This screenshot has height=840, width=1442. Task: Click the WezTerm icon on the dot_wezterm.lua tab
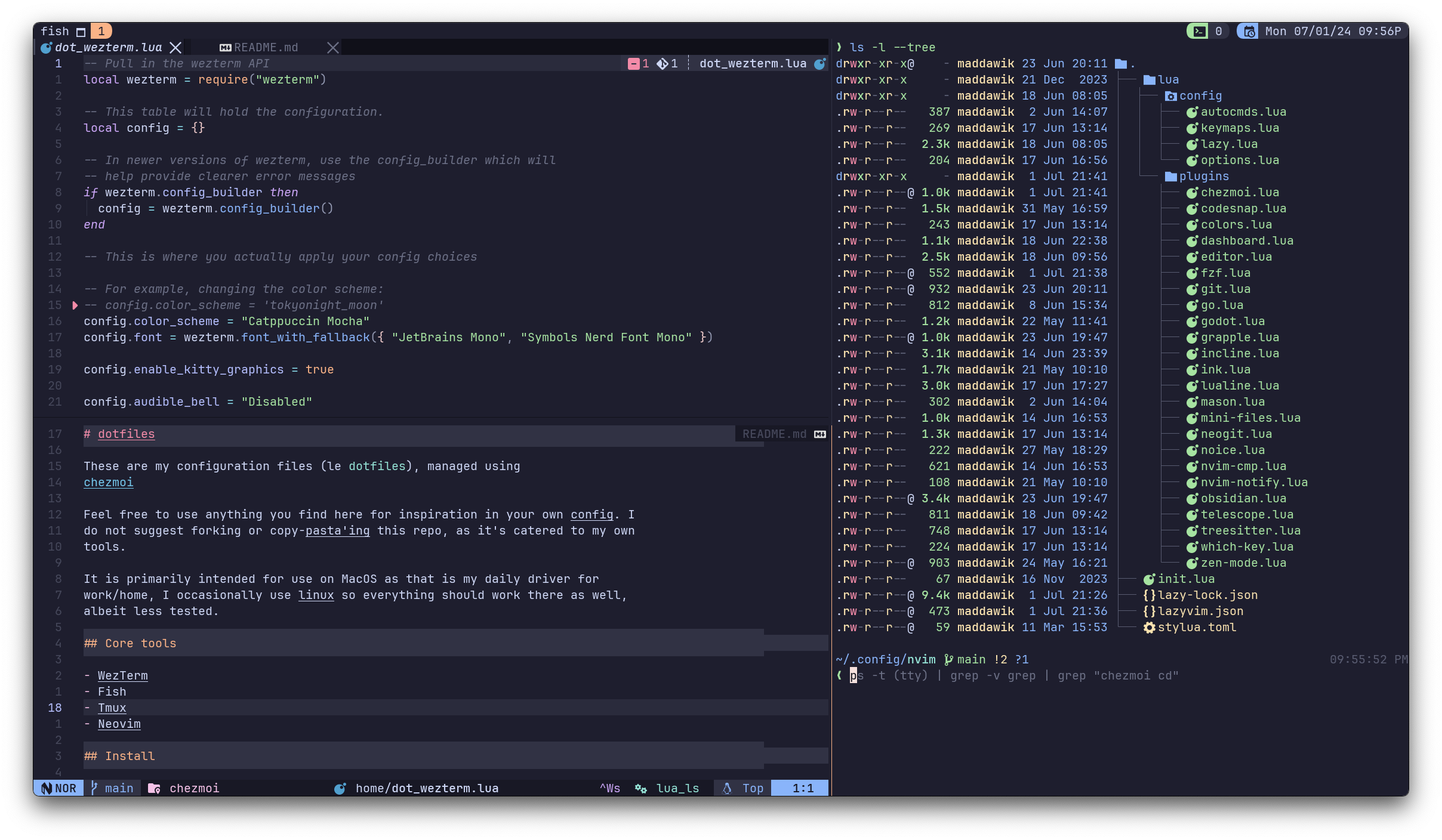point(48,47)
